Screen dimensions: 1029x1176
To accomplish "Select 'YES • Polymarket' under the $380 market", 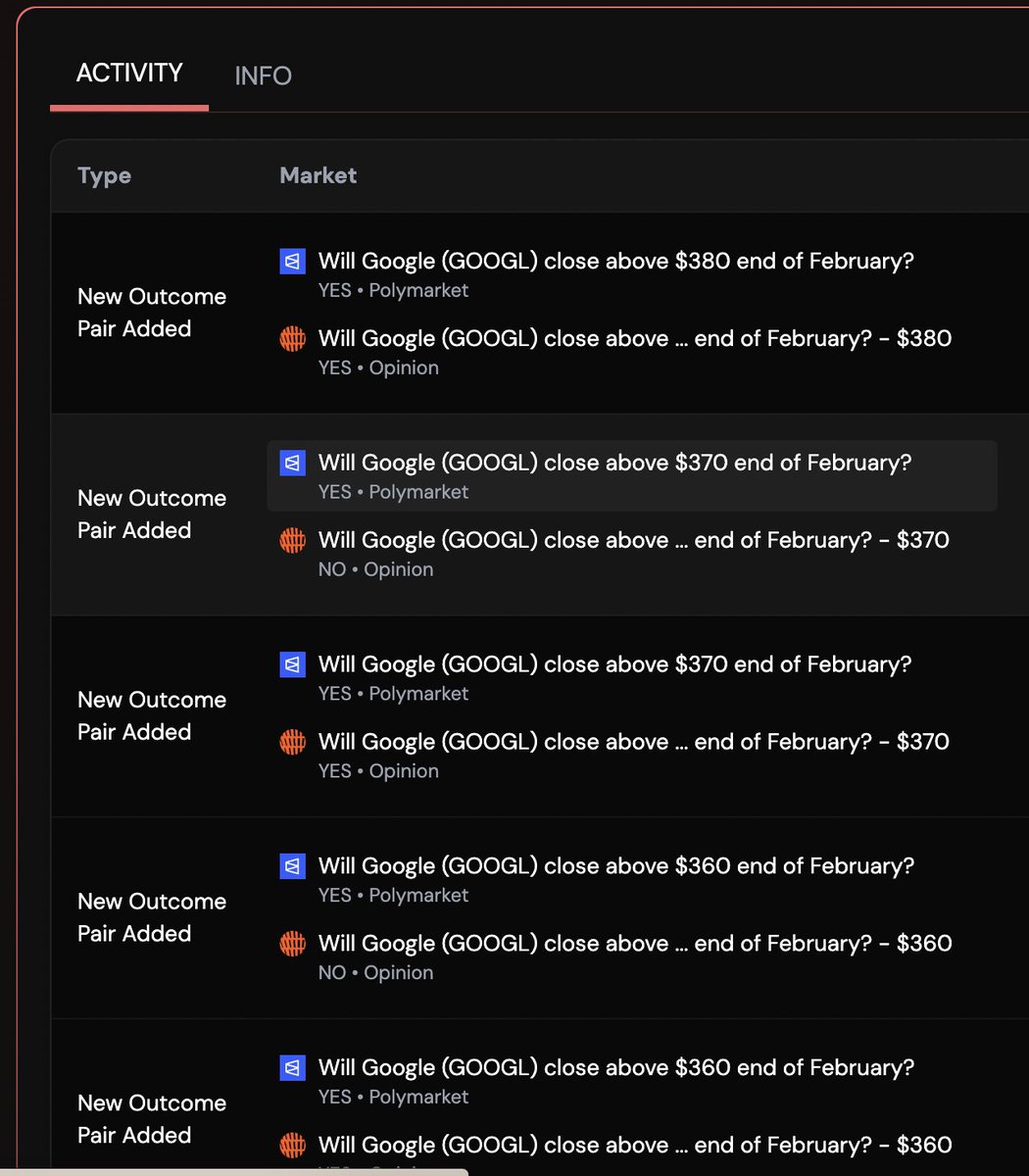I will pos(393,291).
